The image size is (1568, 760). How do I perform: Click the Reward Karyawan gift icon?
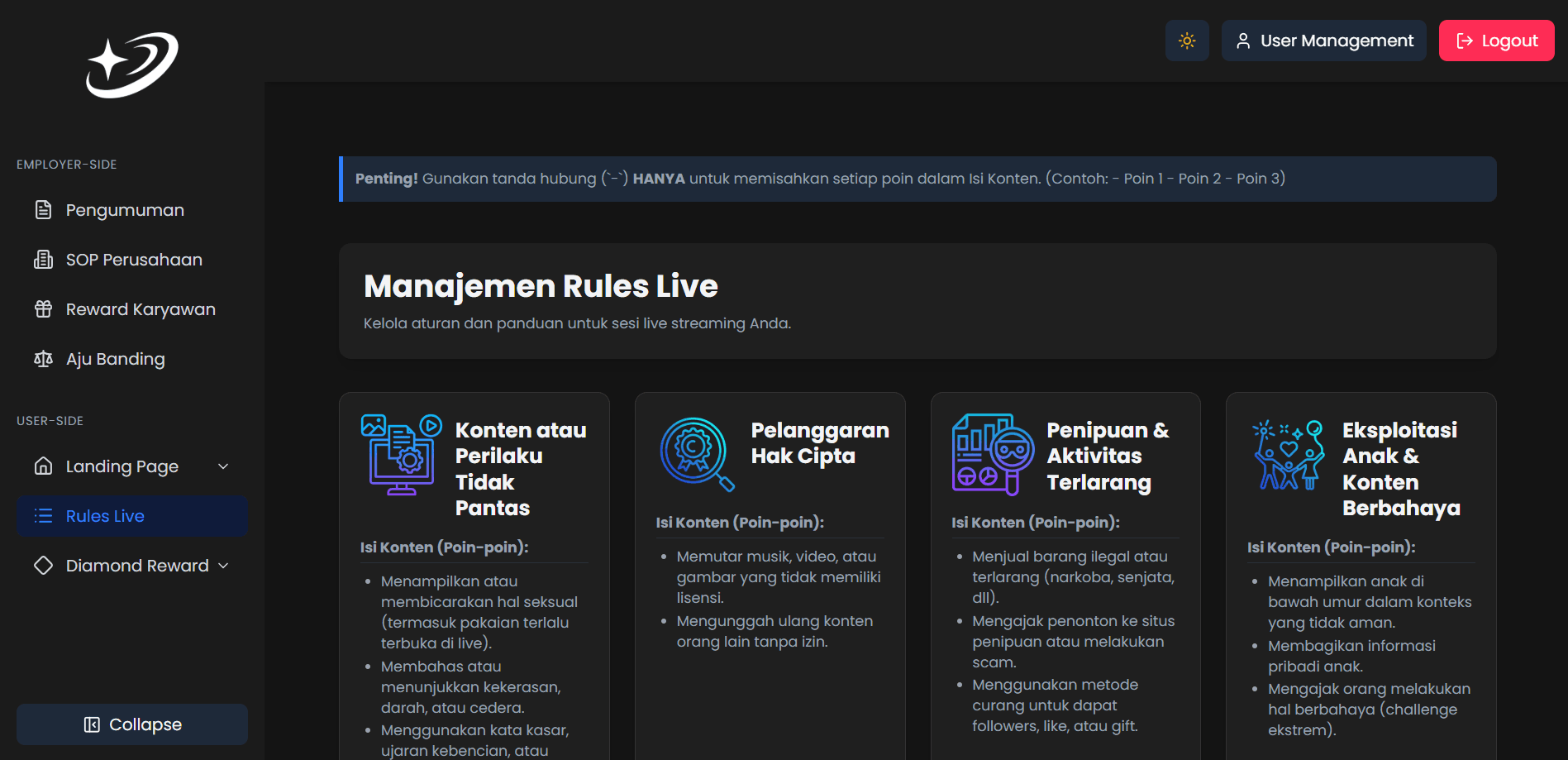point(43,309)
